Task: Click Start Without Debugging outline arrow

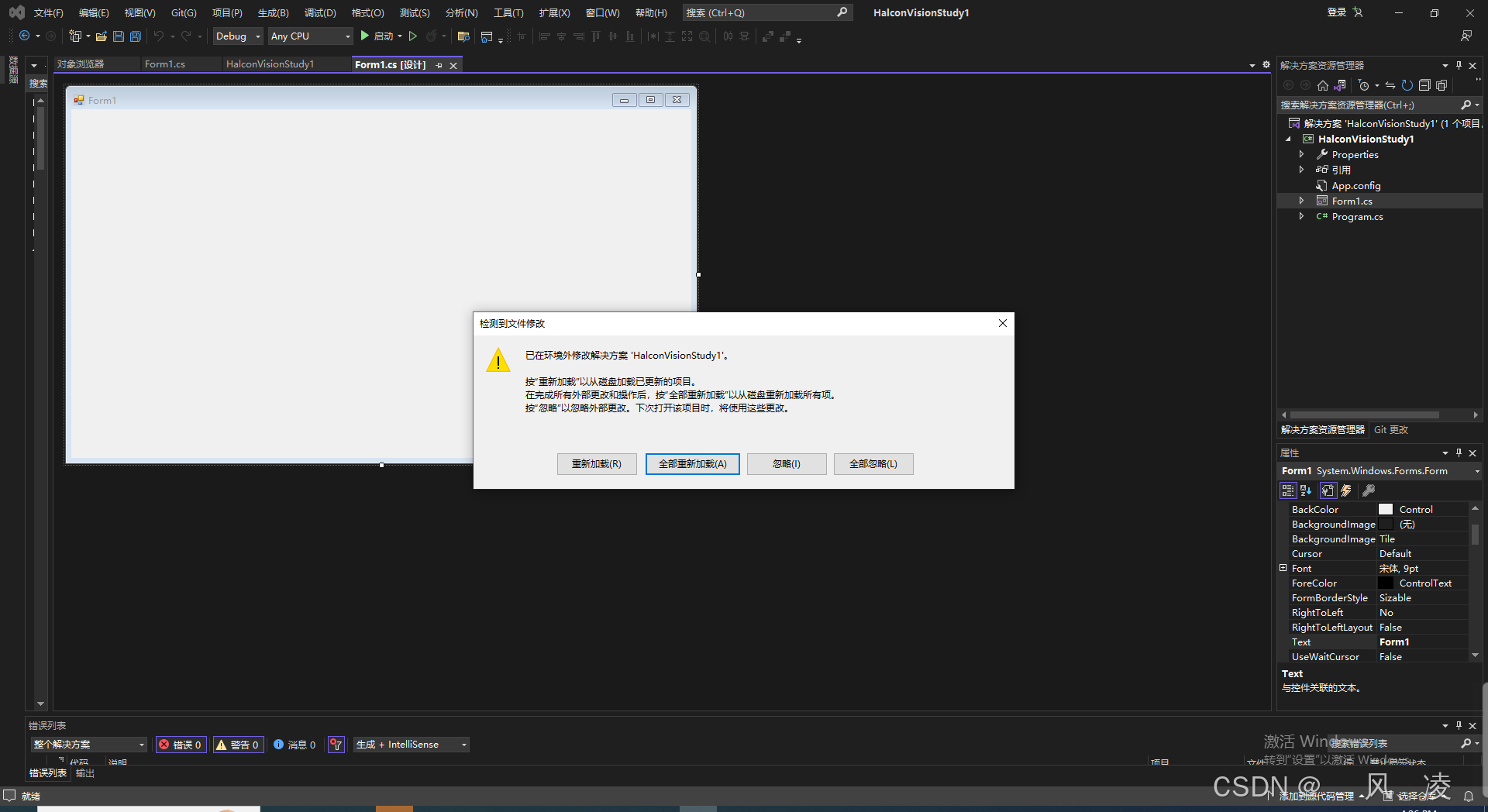Action: [x=413, y=36]
